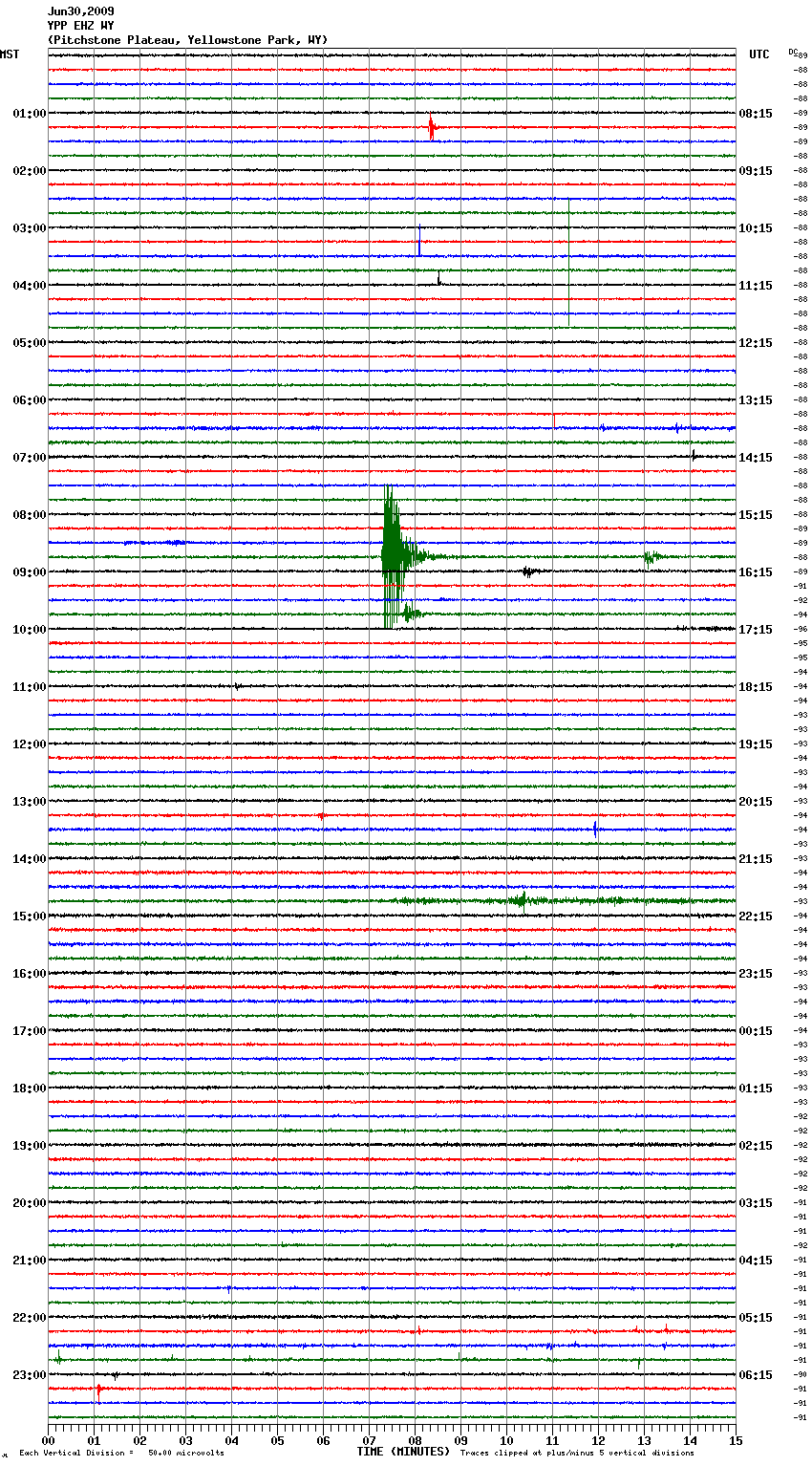The height and width of the screenshot is (1466, 812).
Task: Click the 21:00 MST hour label
Action: point(30,1261)
